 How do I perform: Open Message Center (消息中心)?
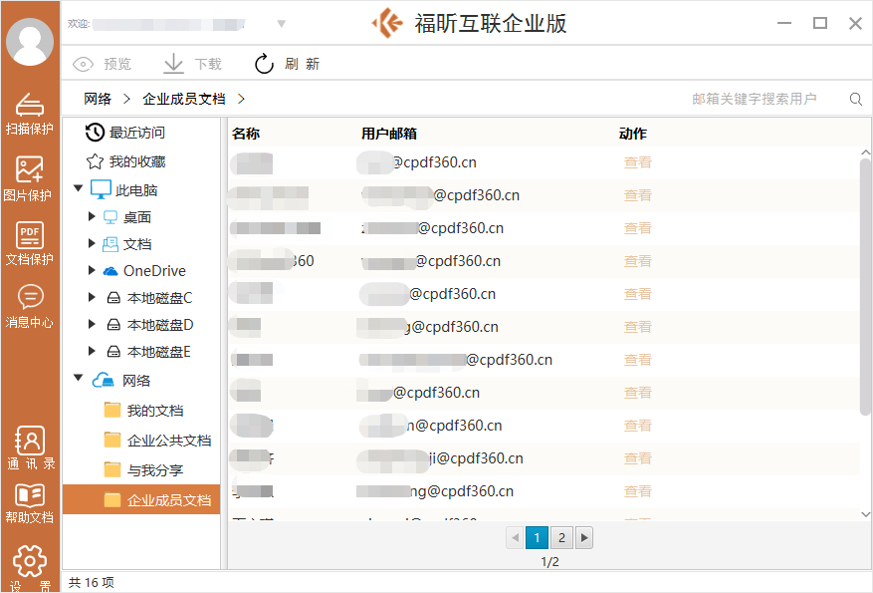30,306
